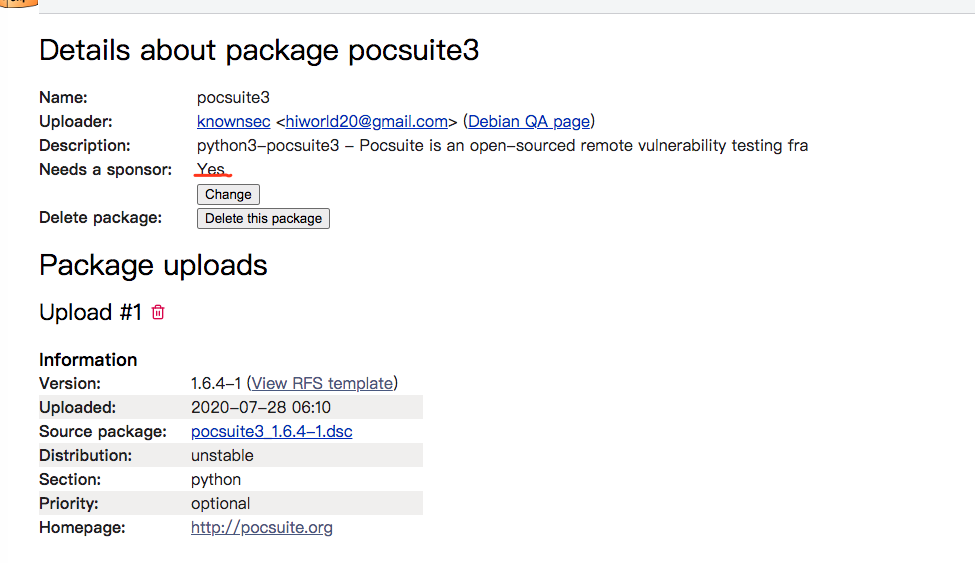This screenshot has width=975, height=563.
Task: Open the View RFS template link
Action: (x=322, y=383)
